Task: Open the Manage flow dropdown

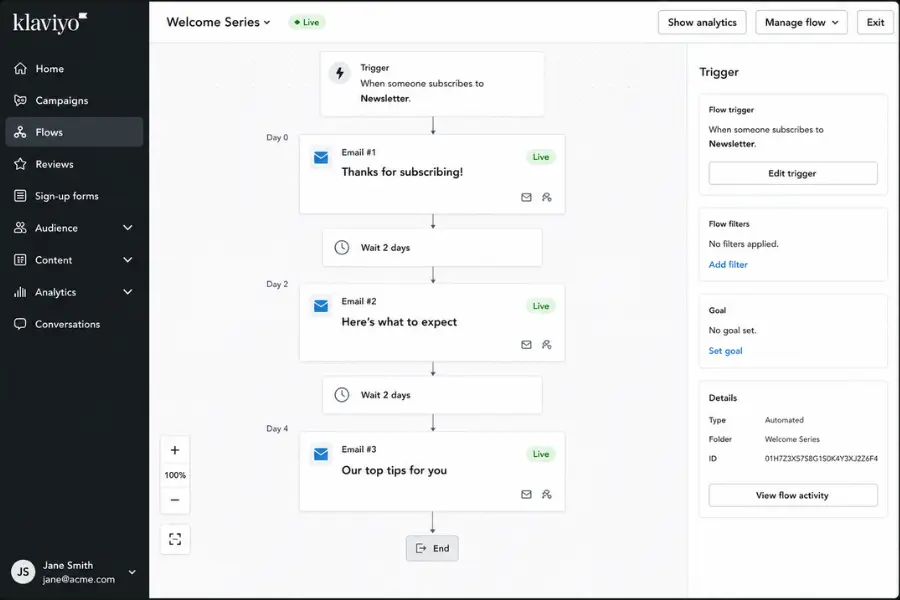Action: 801,22
